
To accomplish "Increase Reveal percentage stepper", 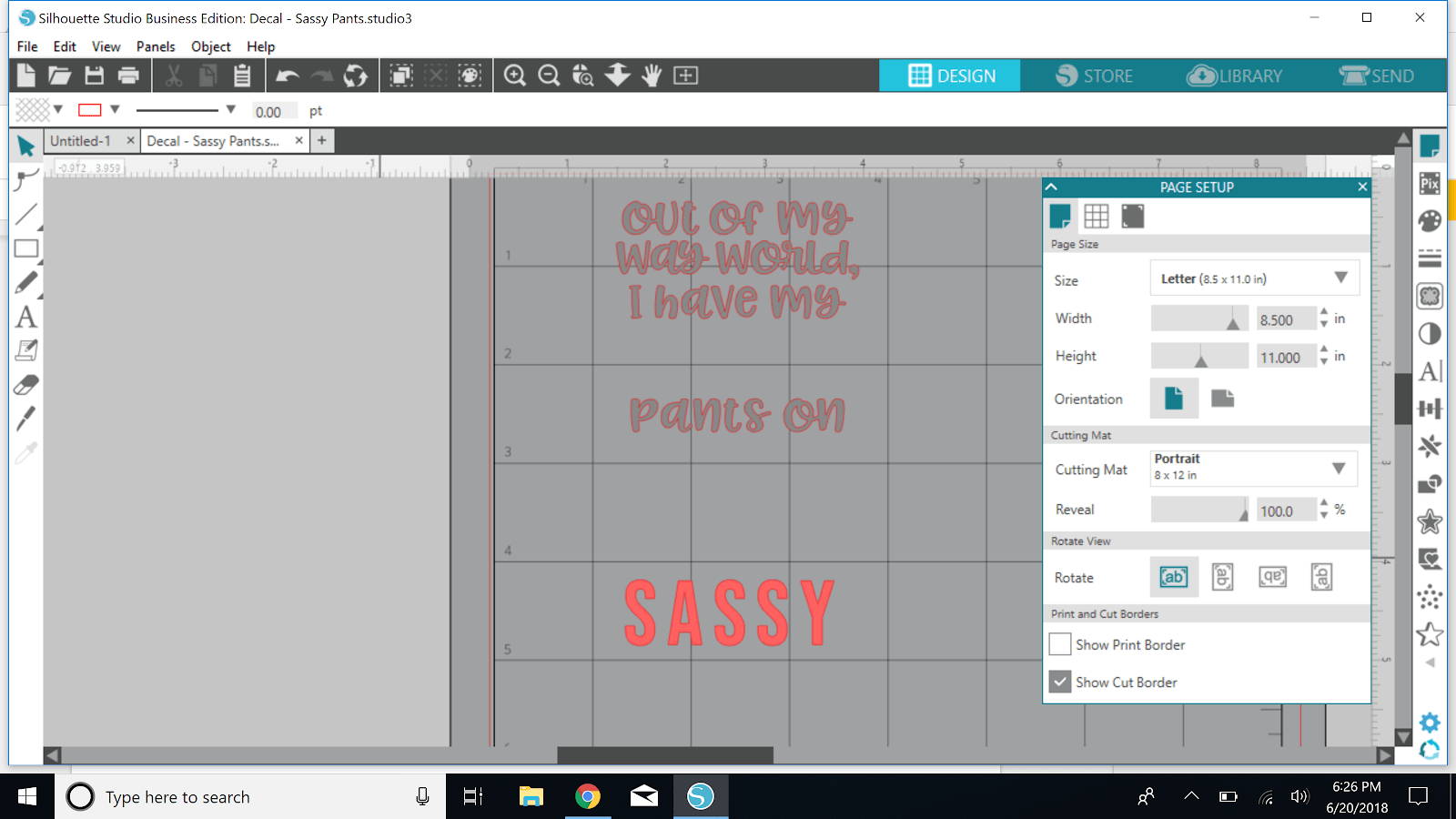I will [1324, 503].
